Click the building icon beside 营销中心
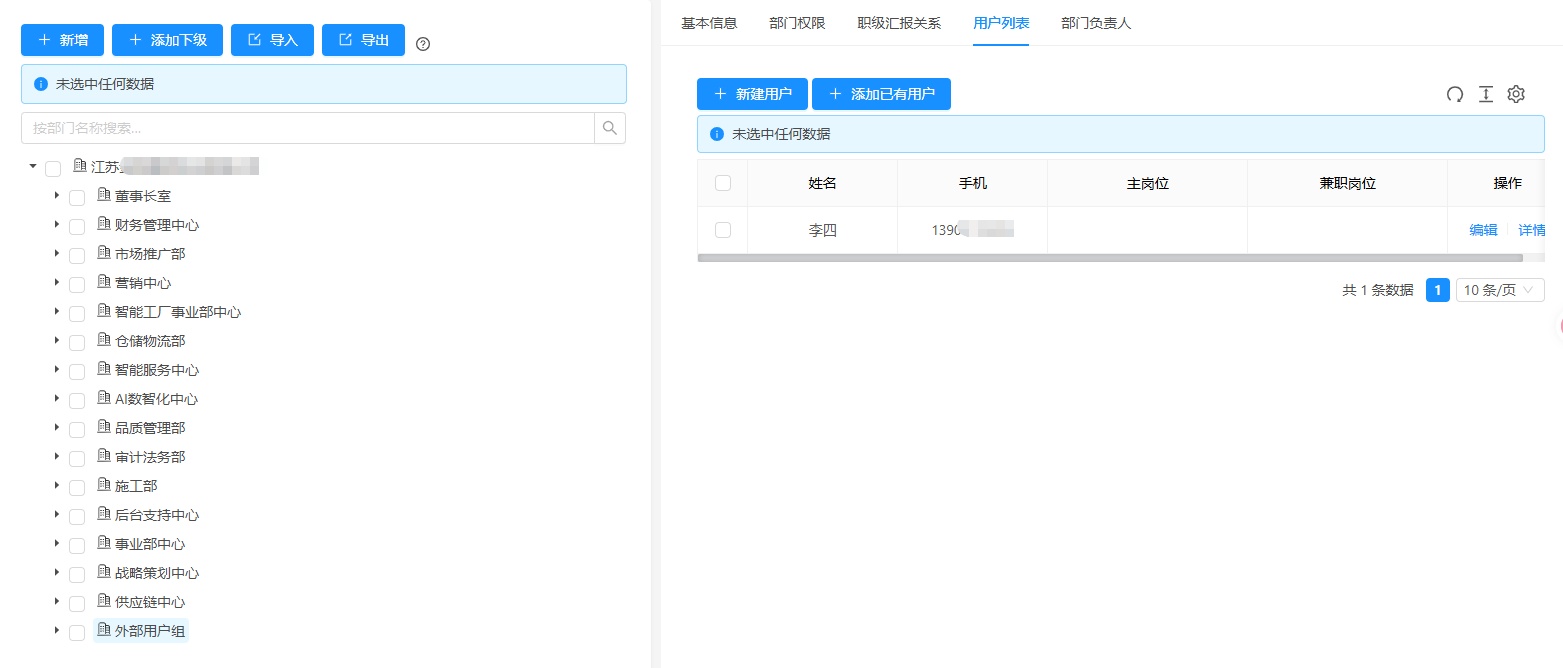The height and width of the screenshot is (668, 1563). (103, 283)
